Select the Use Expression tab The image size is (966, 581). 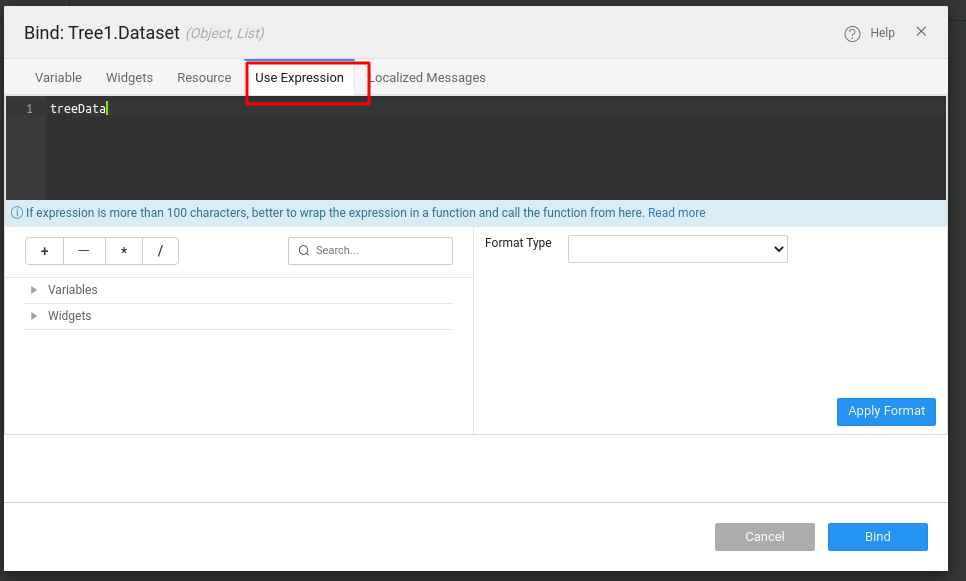point(299,78)
